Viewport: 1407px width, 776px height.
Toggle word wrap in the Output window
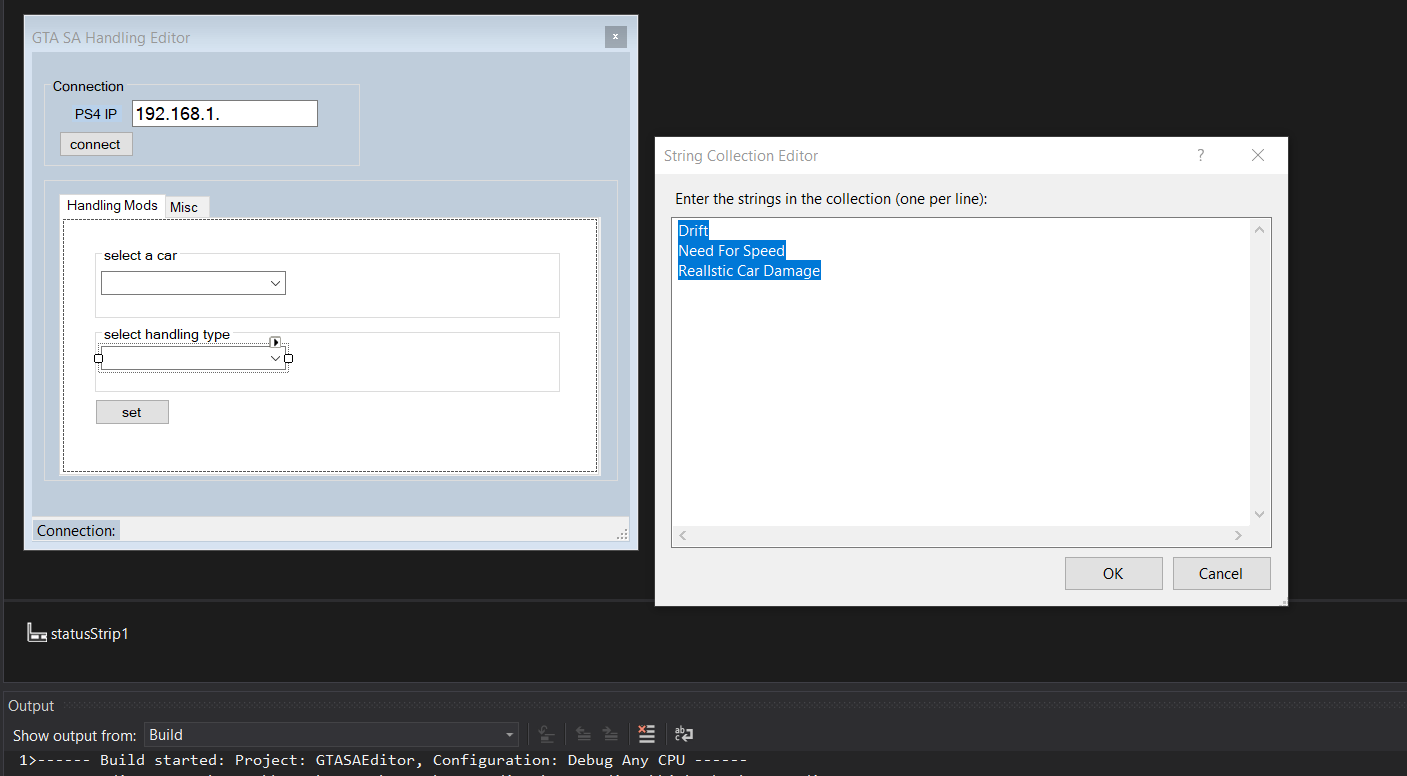[683, 734]
